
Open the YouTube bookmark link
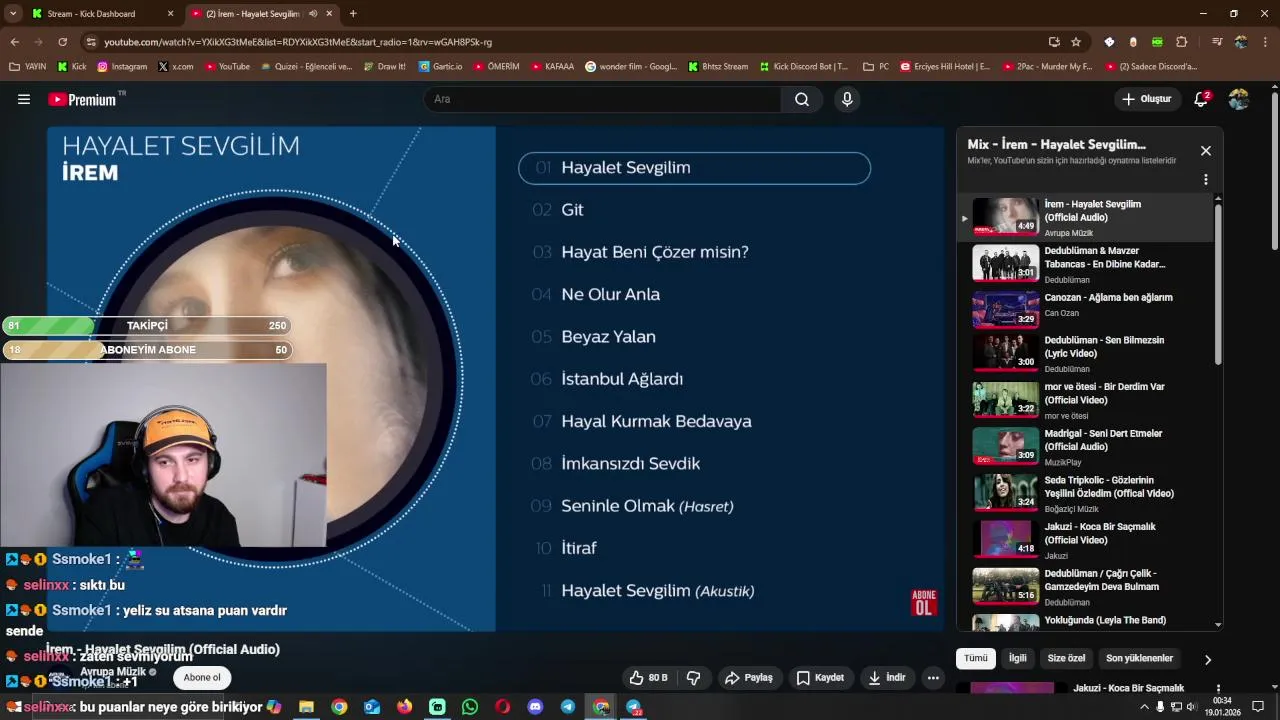(227, 67)
